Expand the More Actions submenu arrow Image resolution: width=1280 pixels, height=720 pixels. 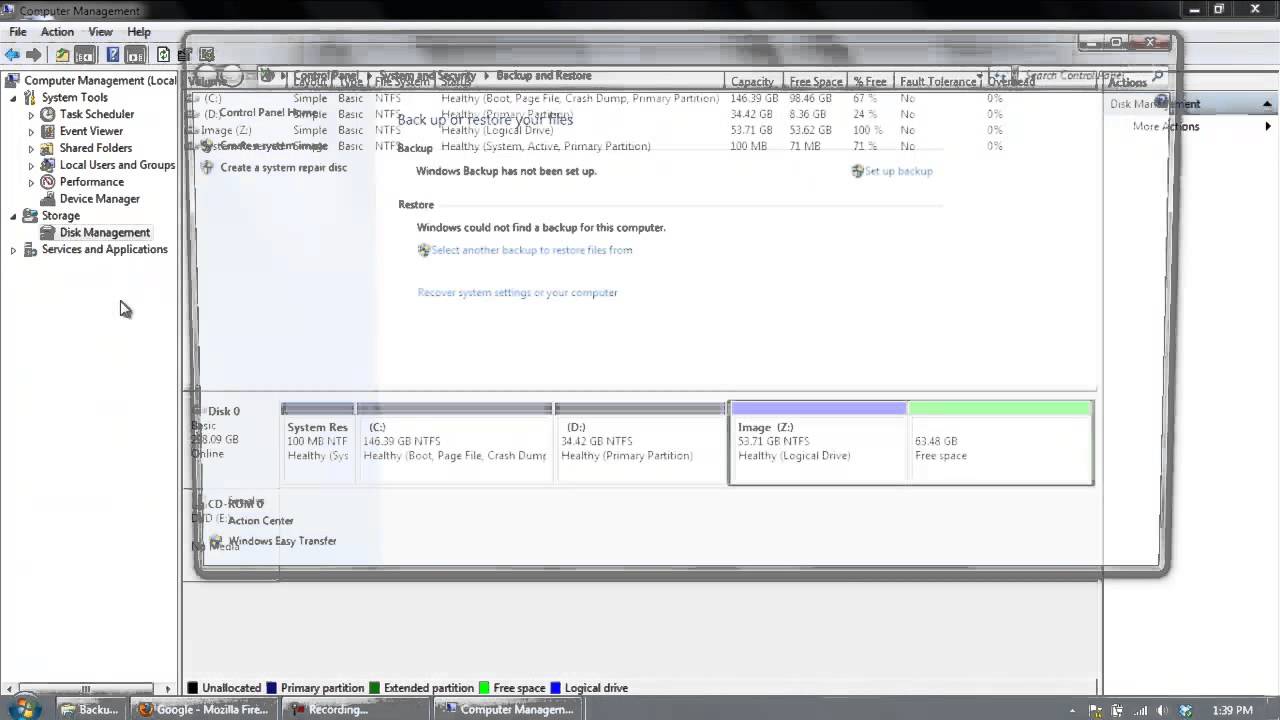pyautogui.click(x=1268, y=127)
